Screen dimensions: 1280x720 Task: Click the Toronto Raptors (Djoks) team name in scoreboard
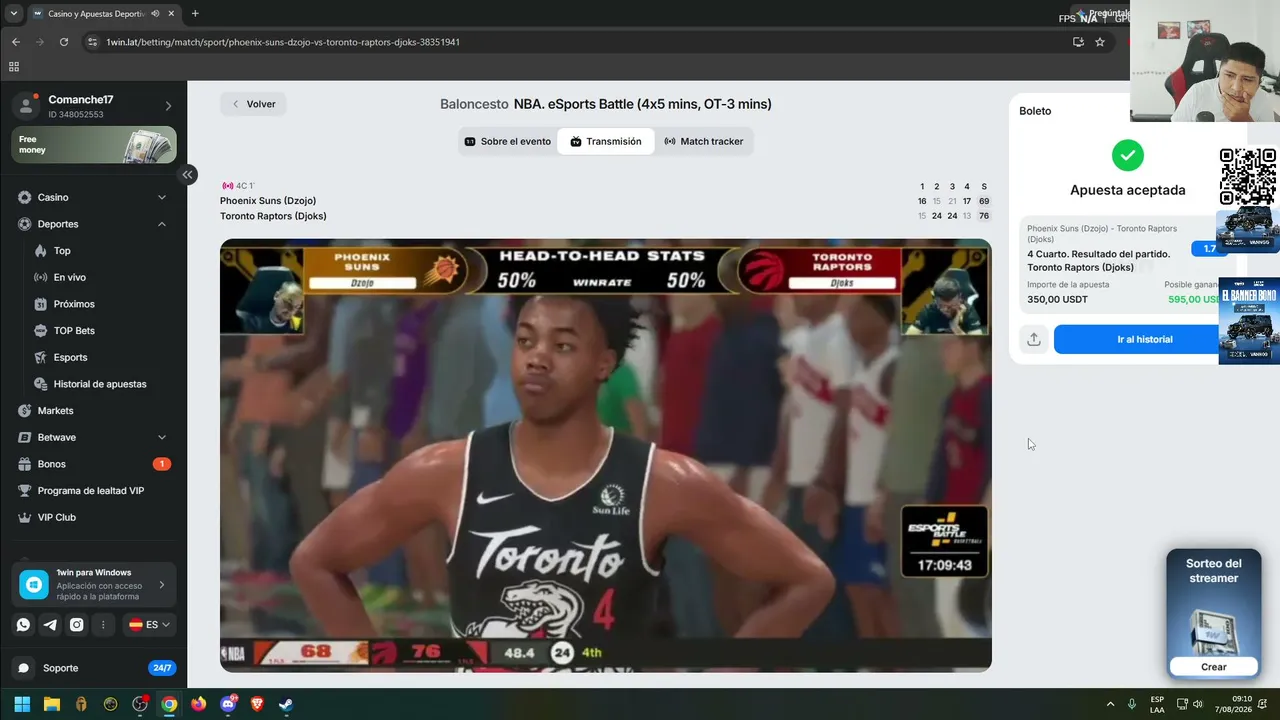click(273, 216)
